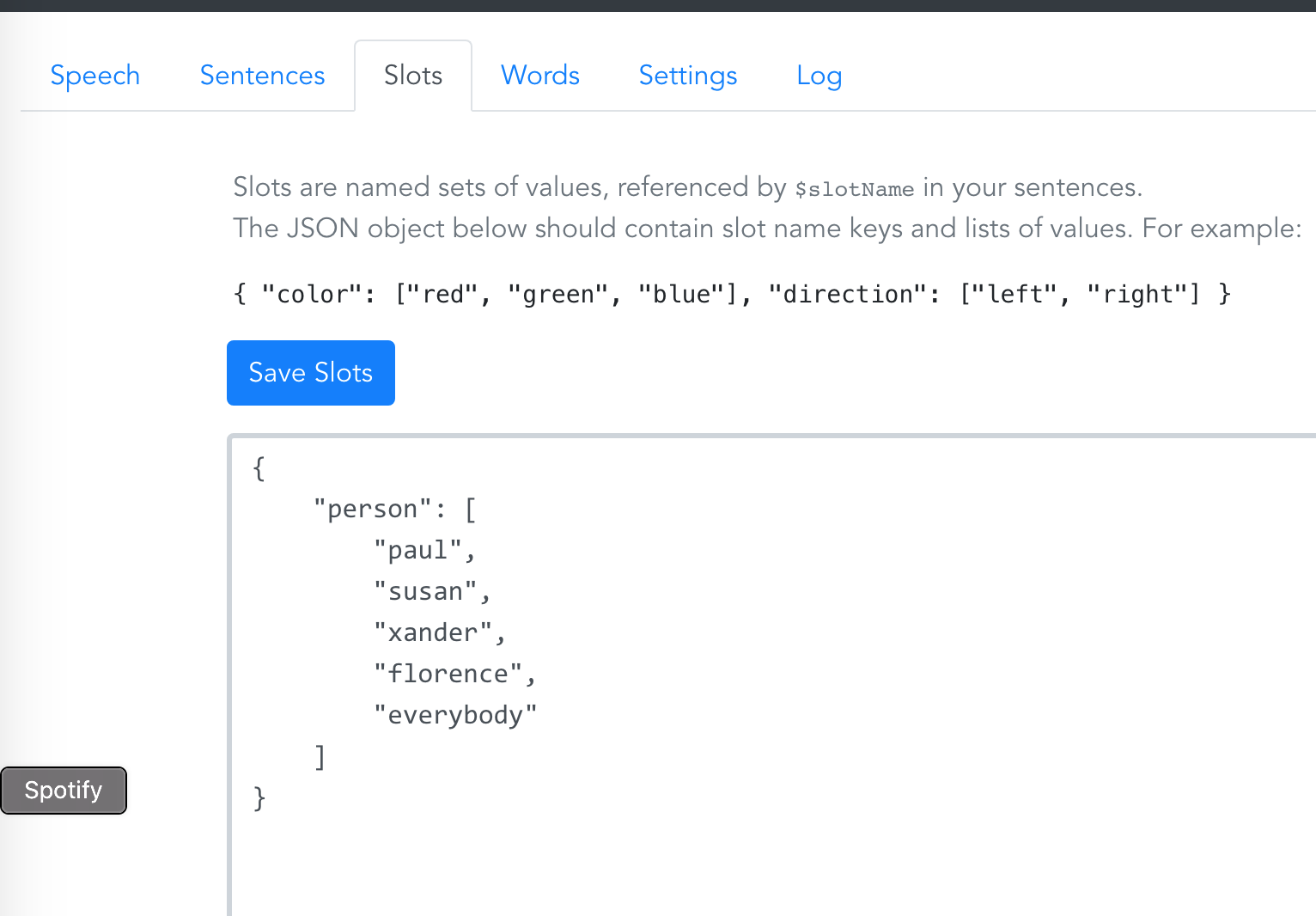The image size is (1316, 916).
Task: Click the closing curly brace in the editor
Action: (259, 798)
